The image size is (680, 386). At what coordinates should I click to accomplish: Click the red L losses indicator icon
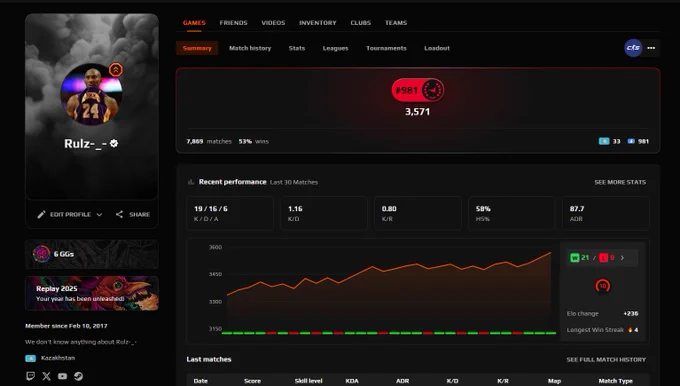click(604, 258)
